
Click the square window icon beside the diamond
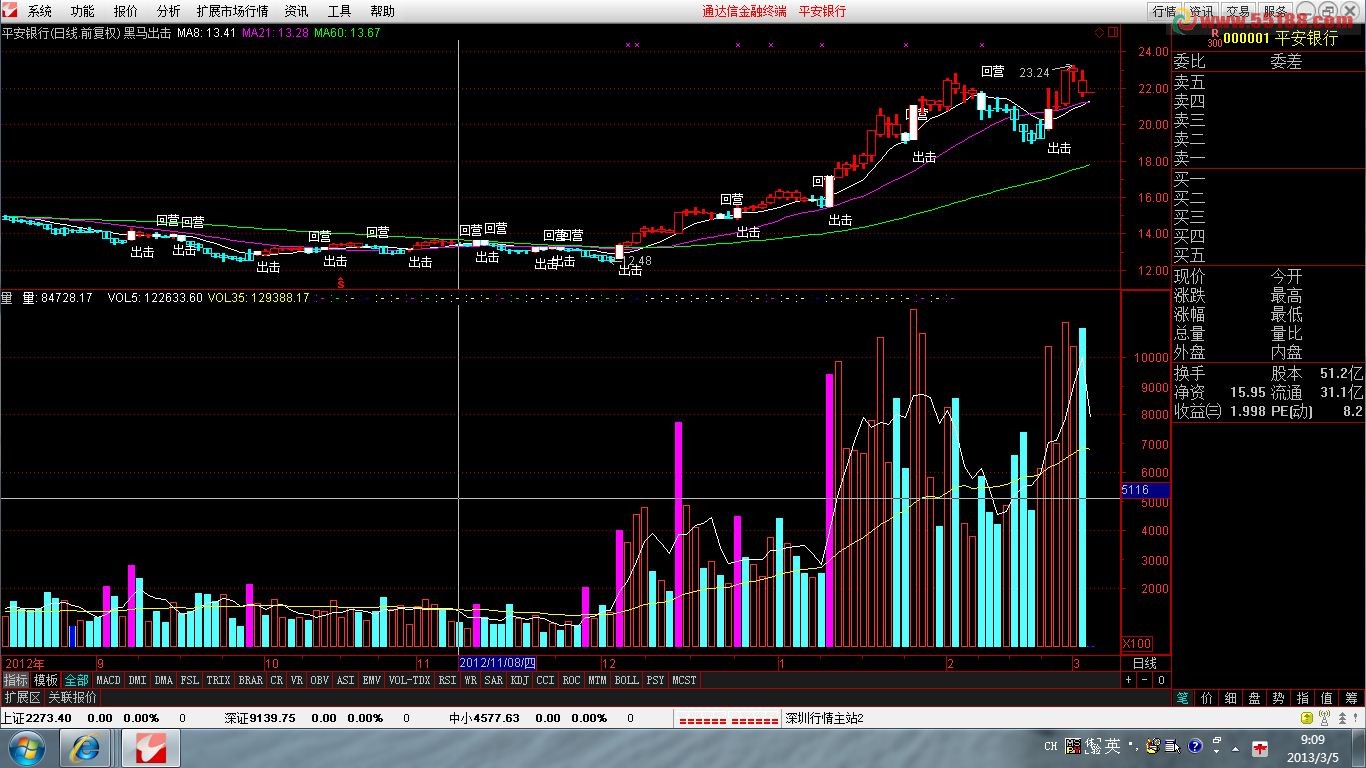1111,32
